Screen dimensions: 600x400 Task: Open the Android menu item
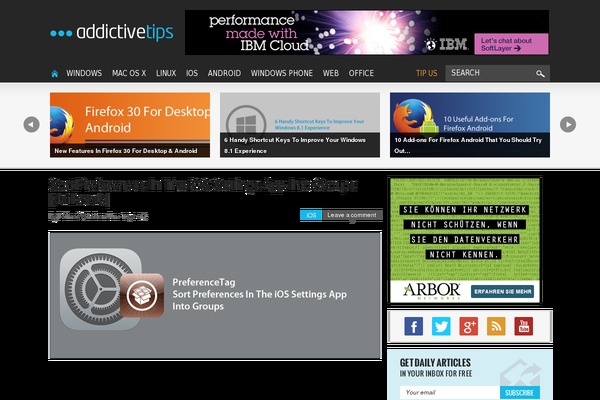(224, 73)
